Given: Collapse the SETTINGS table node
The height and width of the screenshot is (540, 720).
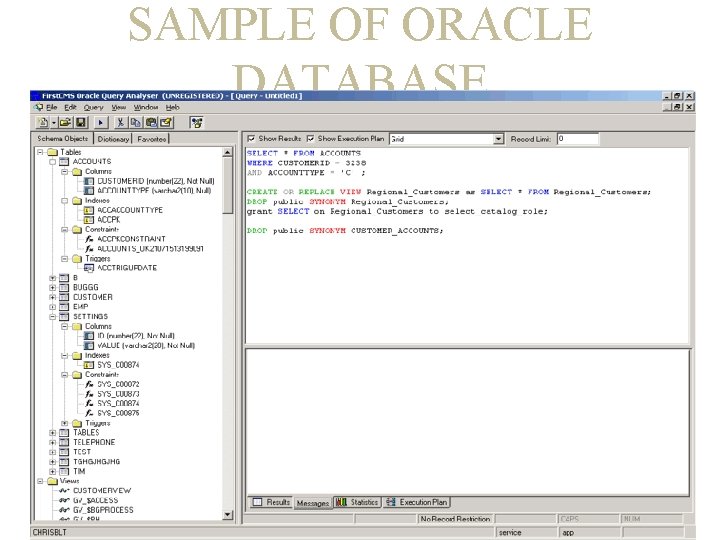Looking at the screenshot, I should (52, 316).
